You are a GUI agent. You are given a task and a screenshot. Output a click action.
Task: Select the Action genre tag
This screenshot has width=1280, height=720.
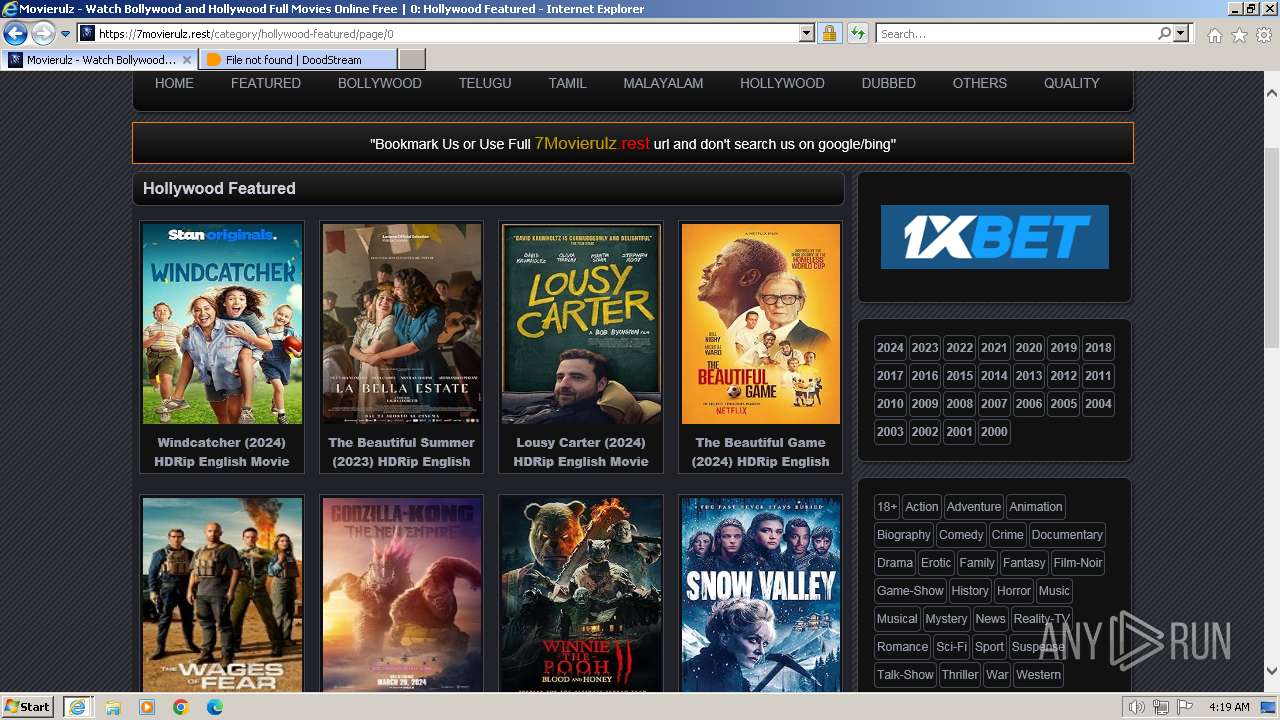[x=922, y=507]
